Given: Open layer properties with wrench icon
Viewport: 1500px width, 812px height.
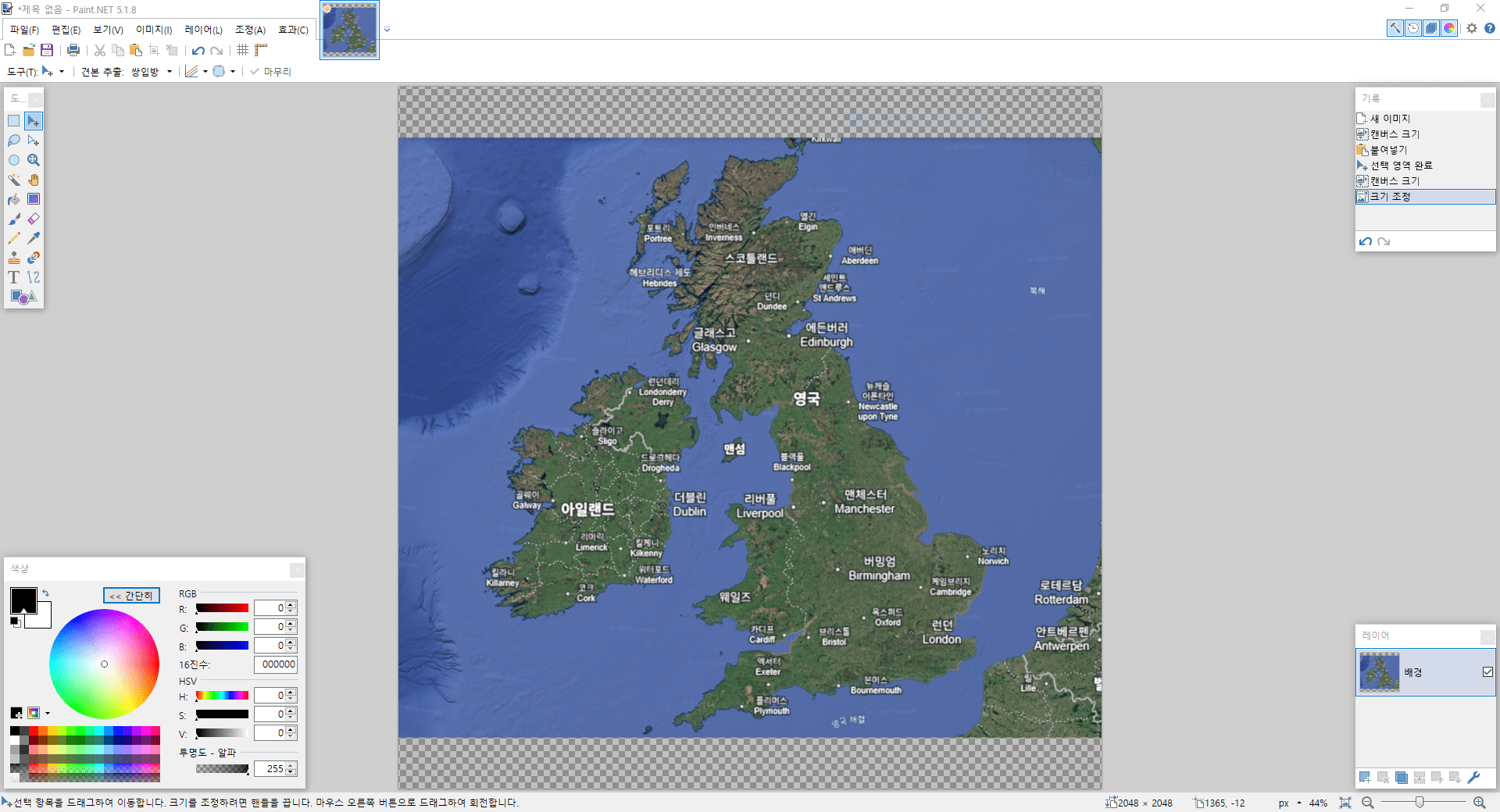Looking at the screenshot, I should pos(1474,778).
